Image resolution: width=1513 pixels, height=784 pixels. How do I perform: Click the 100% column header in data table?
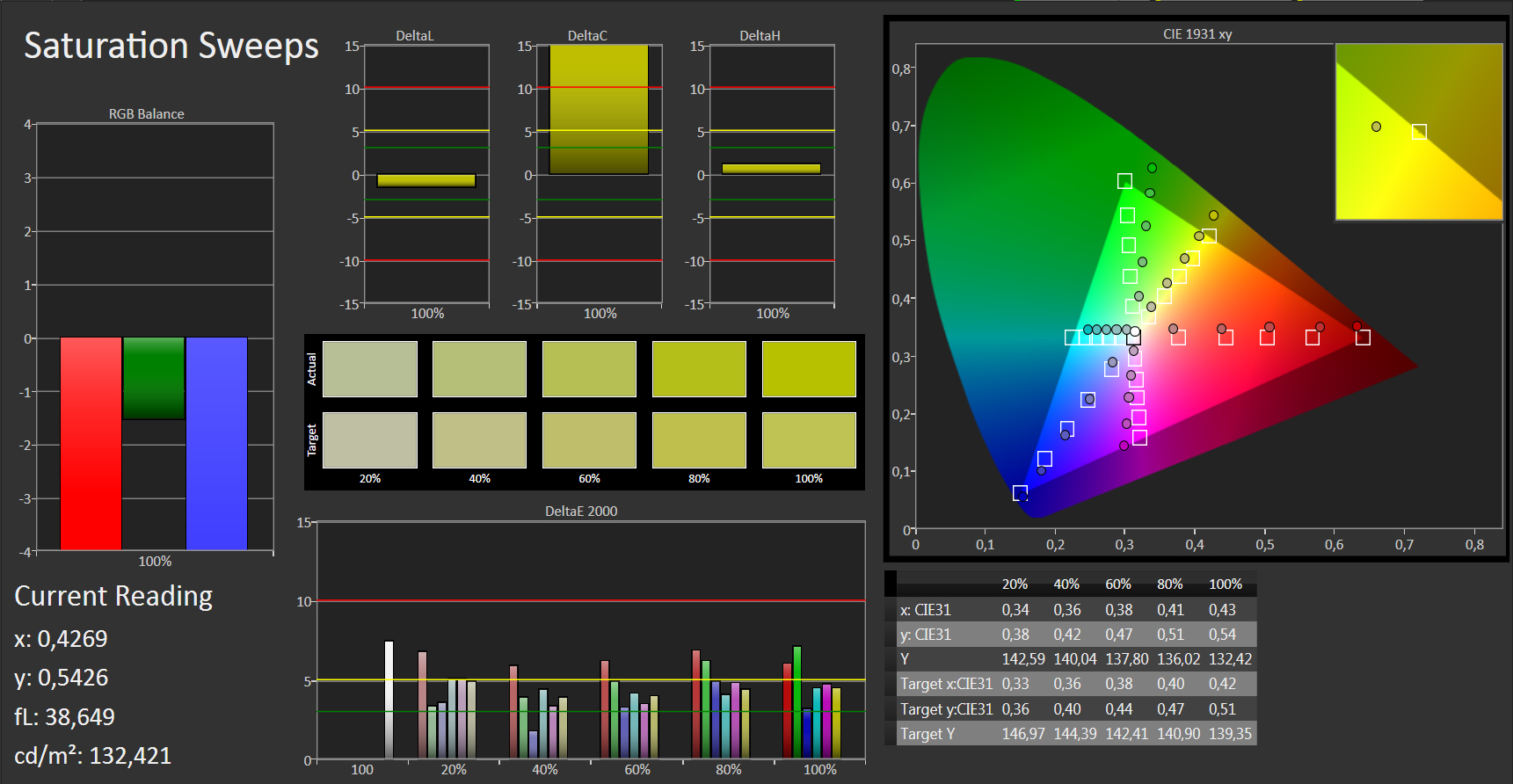[x=1226, y=584]
